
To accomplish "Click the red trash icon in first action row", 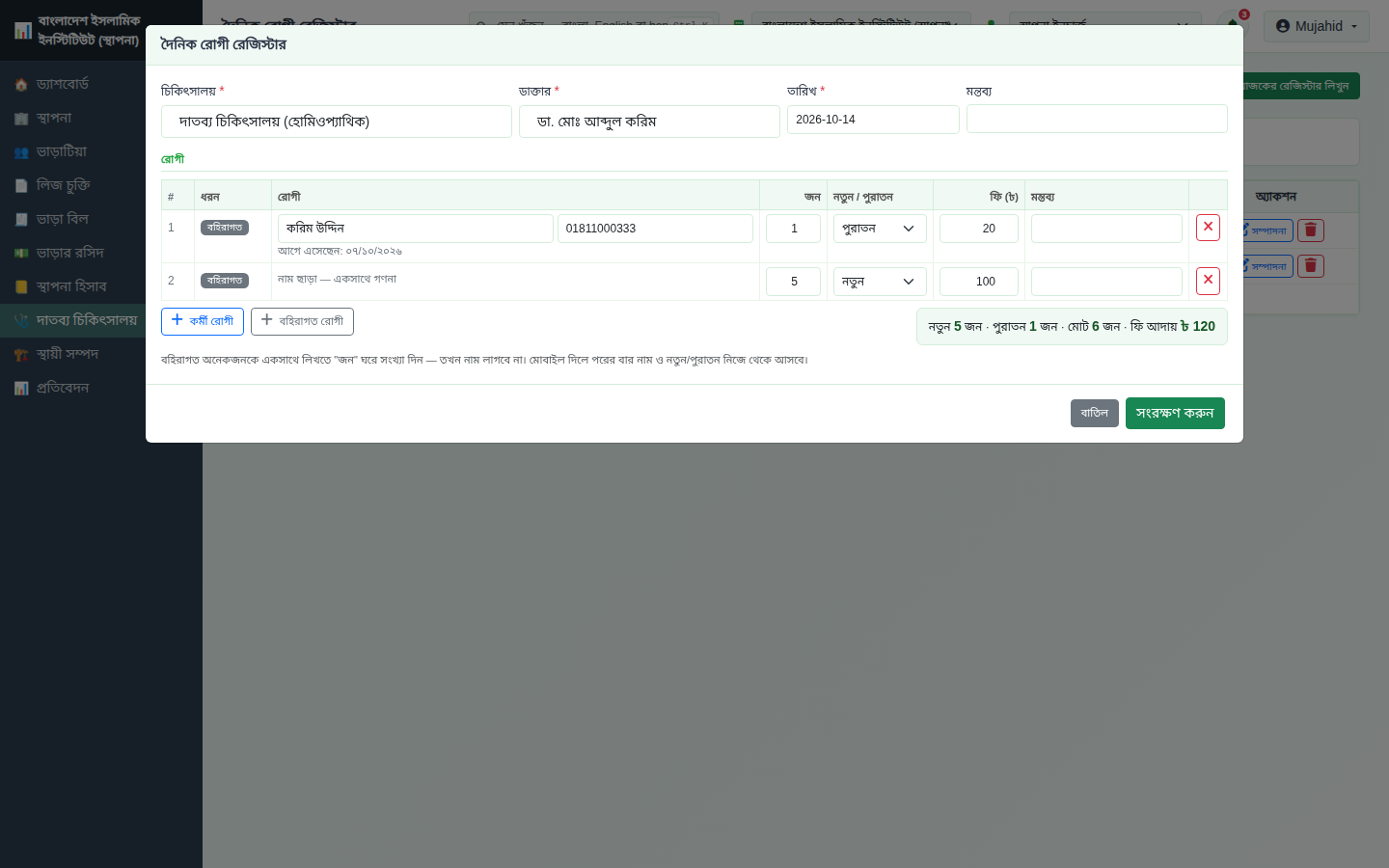I will pos(1310,231).
